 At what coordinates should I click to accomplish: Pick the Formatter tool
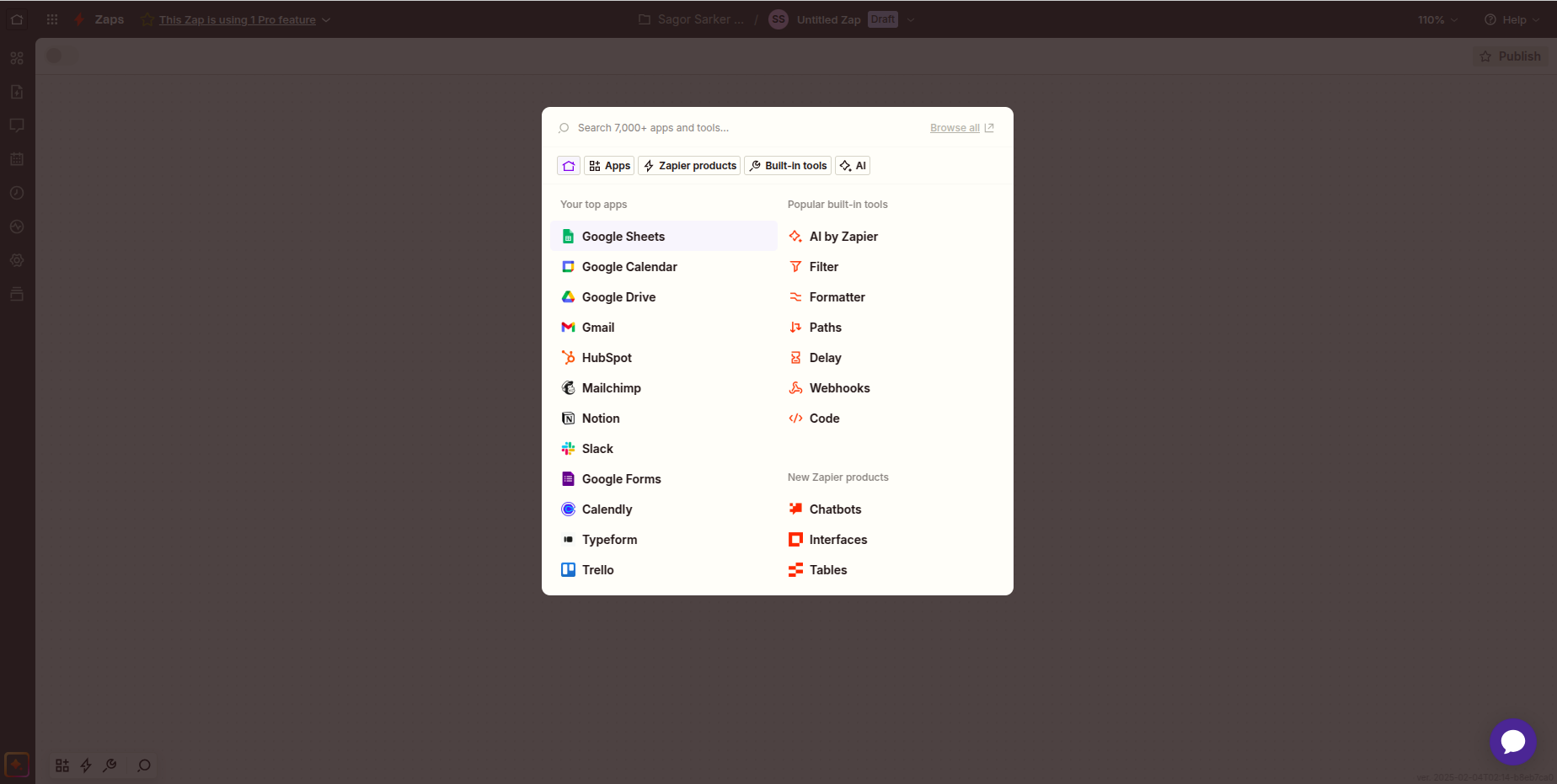891,297
